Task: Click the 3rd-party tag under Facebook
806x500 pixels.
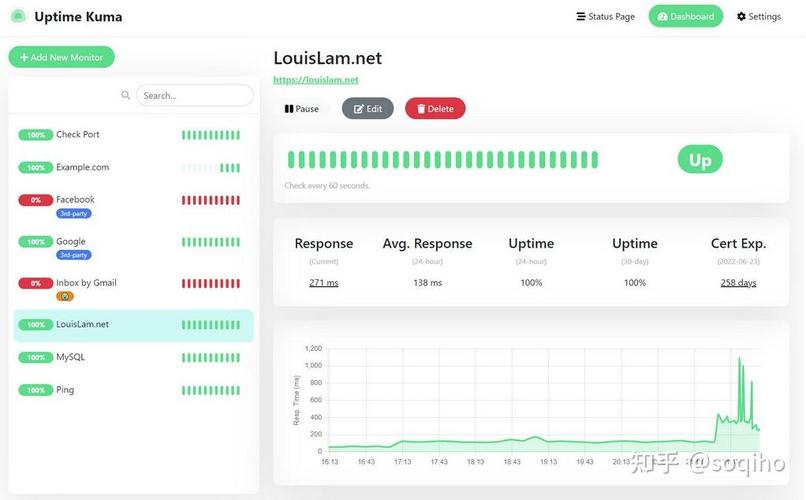Action: pyautogui.click(x=74, y=213)
